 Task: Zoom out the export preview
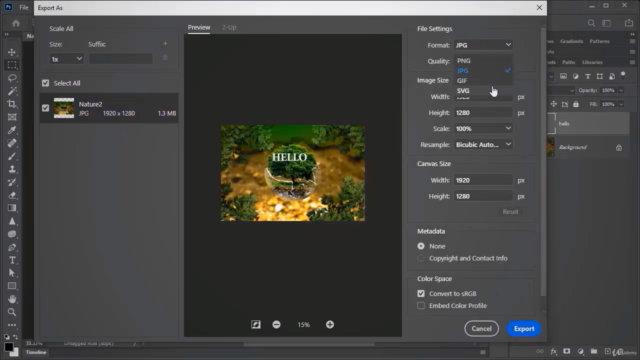click(276, 324)
